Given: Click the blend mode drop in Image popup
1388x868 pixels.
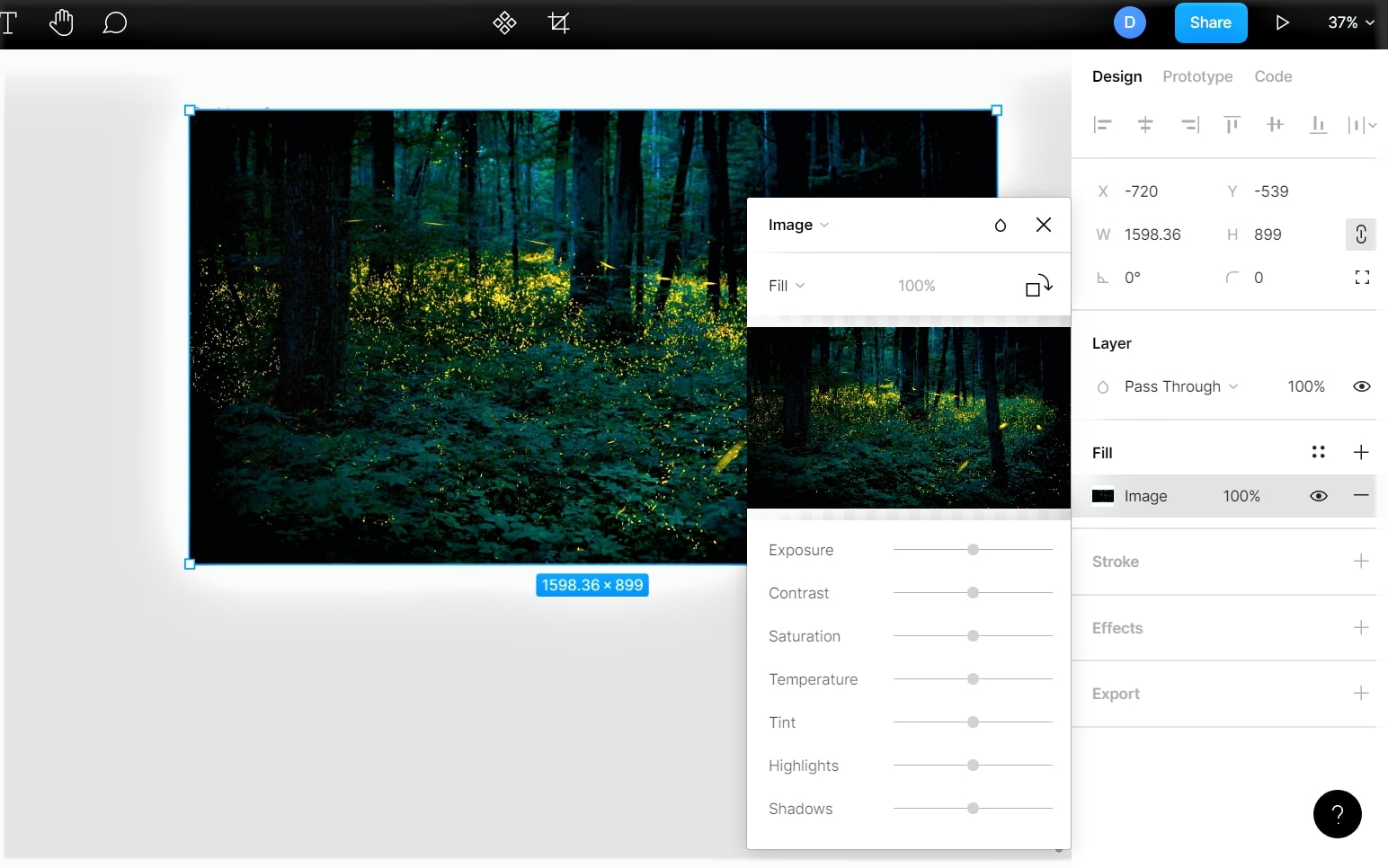Looking at the screenshot, I should [x=1001, y=226].
